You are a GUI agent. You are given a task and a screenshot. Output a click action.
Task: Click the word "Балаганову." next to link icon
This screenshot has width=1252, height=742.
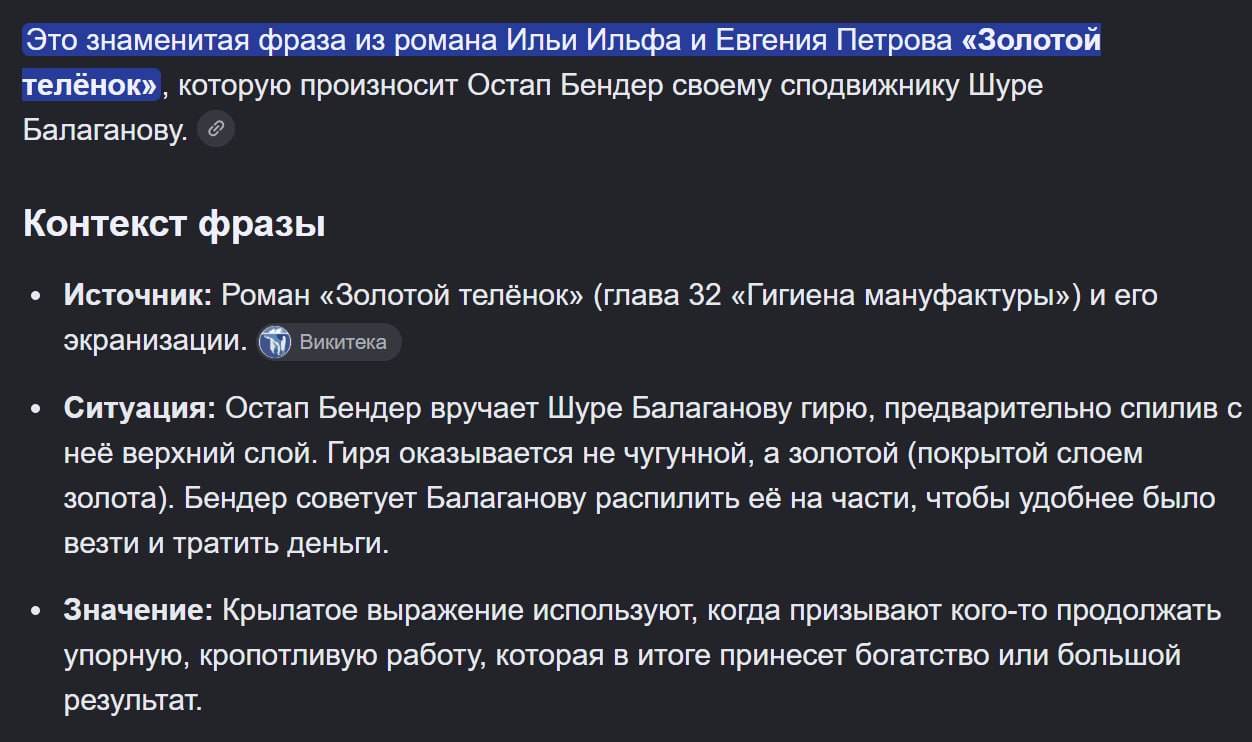(105, 130)
